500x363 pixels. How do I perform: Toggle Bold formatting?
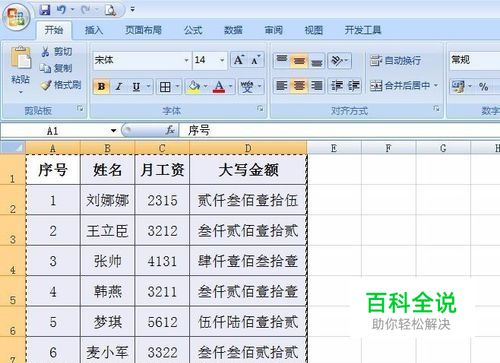[101, 87]
